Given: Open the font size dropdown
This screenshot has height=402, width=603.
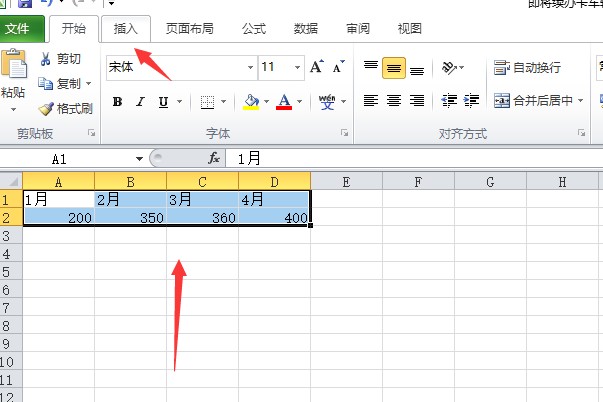Looking at the screenshot, I should tap(298, 67).
